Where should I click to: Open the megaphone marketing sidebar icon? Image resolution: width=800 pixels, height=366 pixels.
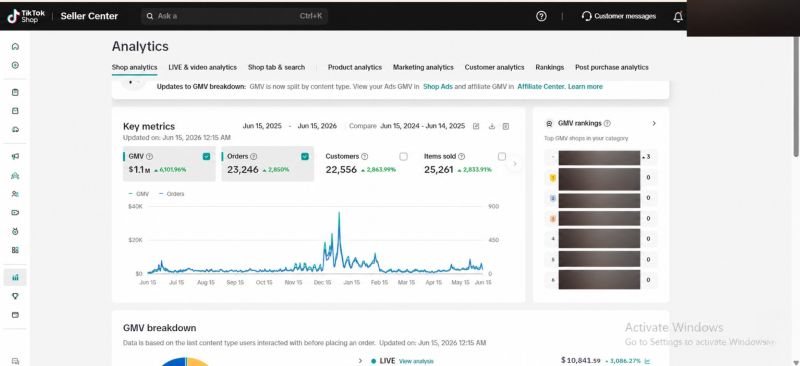coord(15,157)
